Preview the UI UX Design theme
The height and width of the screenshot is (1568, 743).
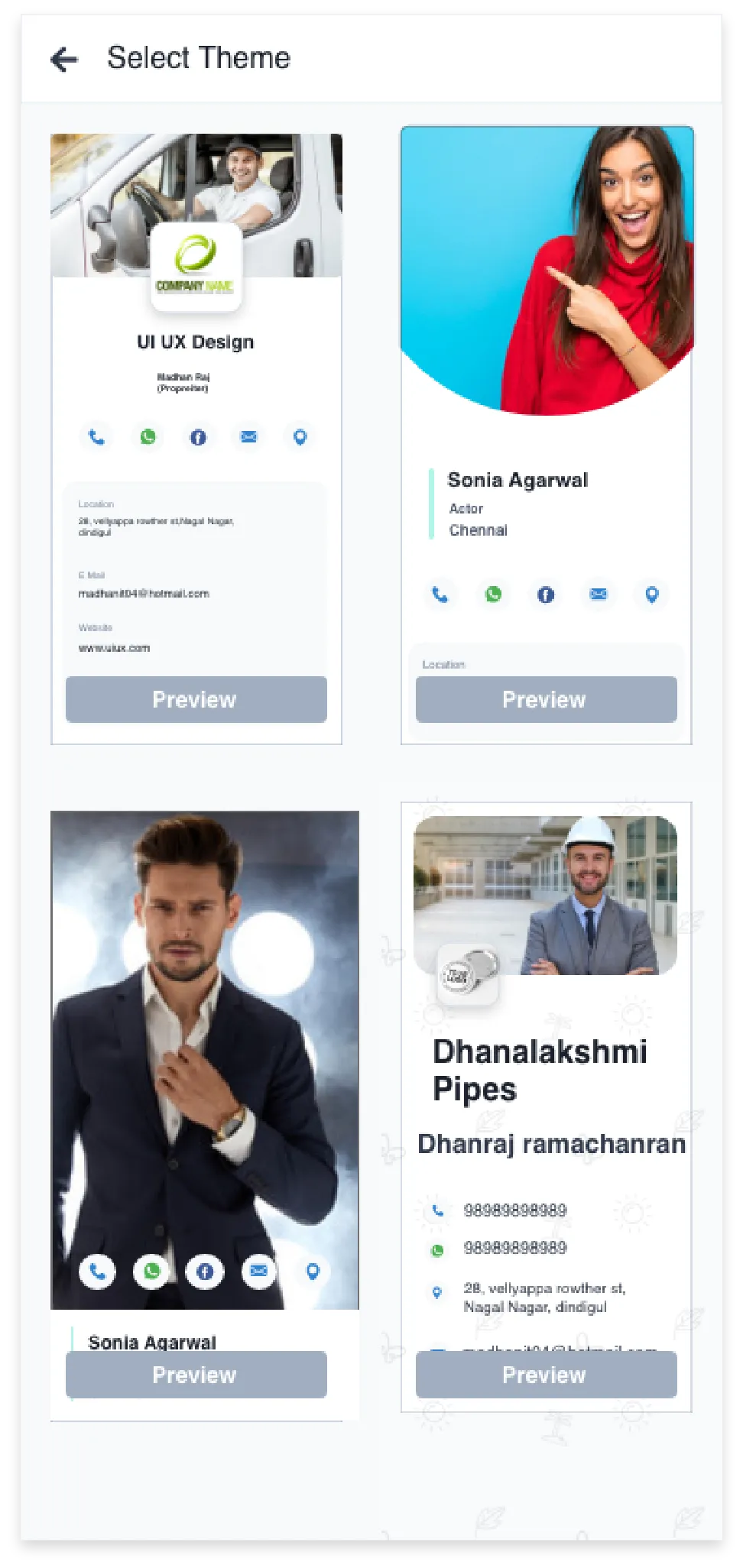(x=196, y=699)
